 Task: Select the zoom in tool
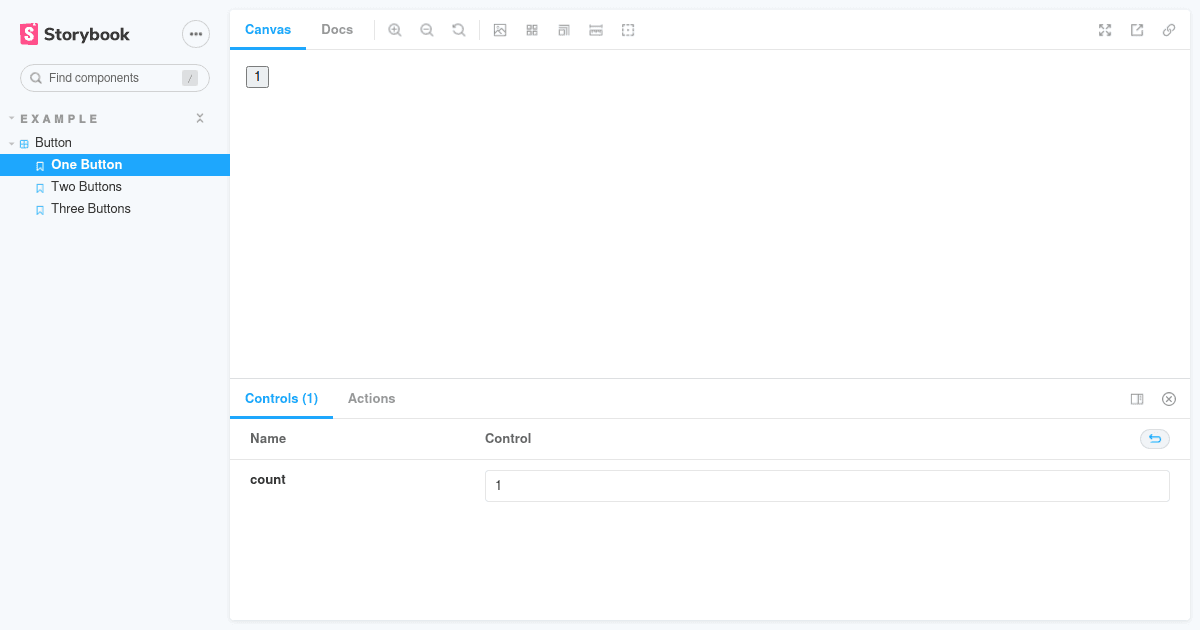click(x=395, y=30)
